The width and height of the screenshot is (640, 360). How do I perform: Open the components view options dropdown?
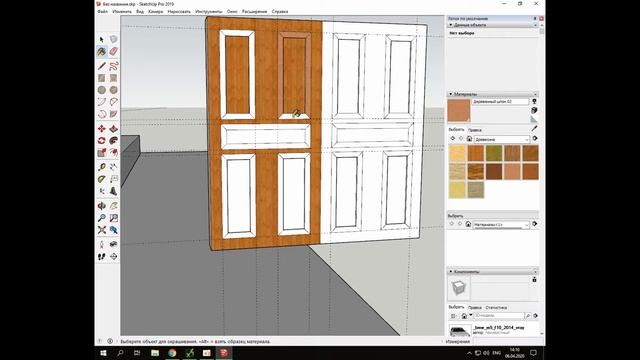pos(453,316)
